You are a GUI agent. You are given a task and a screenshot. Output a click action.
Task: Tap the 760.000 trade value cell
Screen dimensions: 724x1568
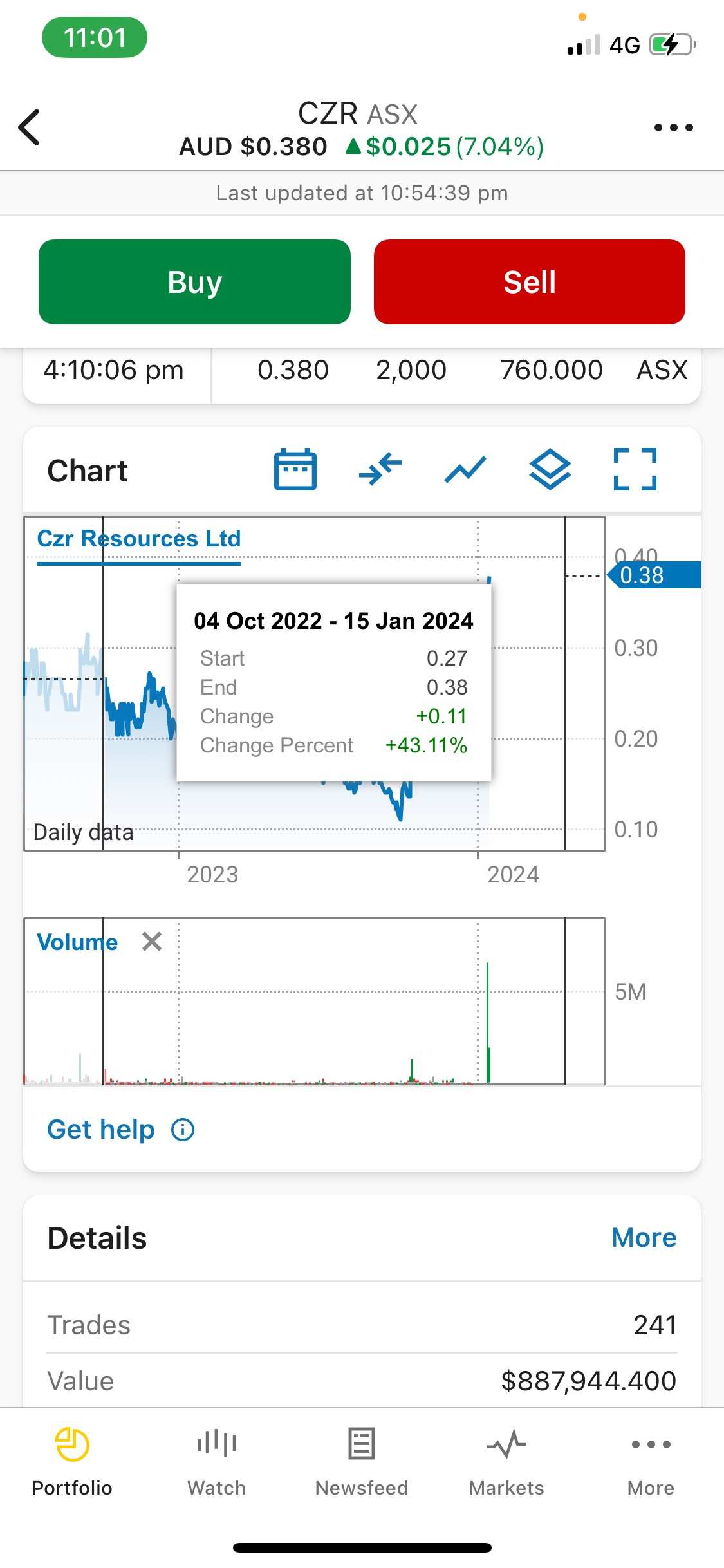coord(552,370)
